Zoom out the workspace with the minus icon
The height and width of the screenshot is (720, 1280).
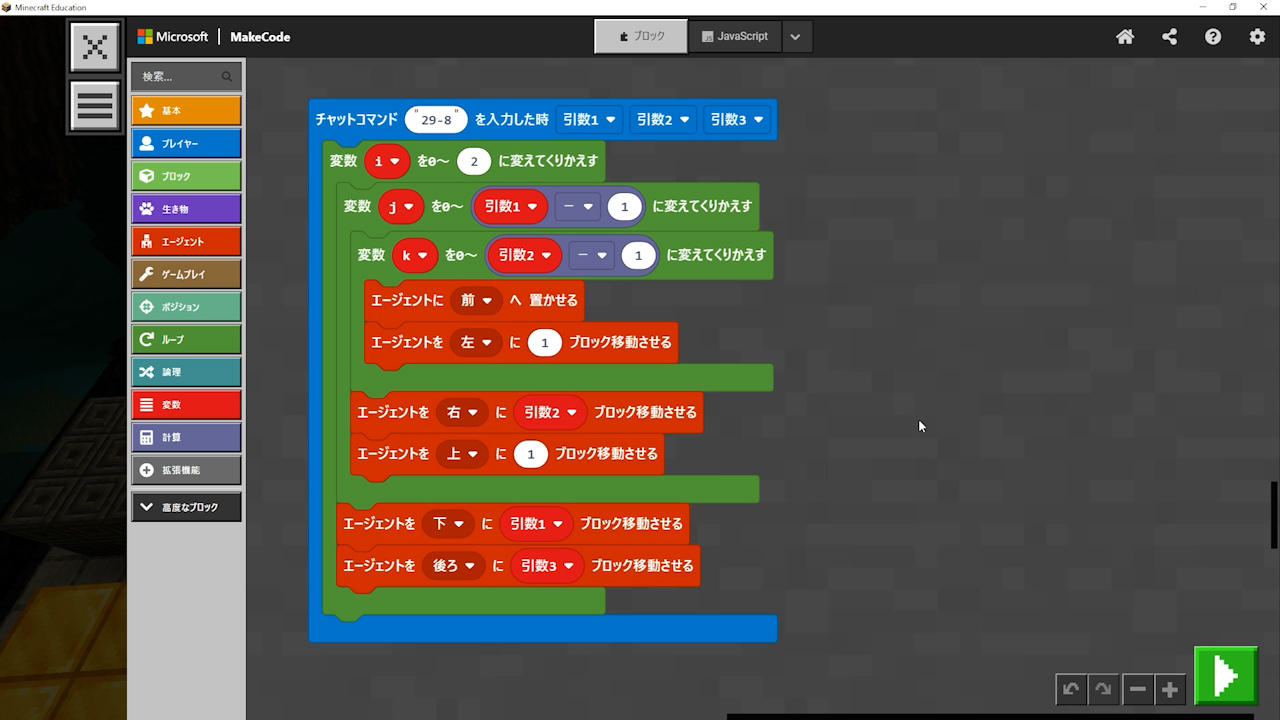point(1137,689)
